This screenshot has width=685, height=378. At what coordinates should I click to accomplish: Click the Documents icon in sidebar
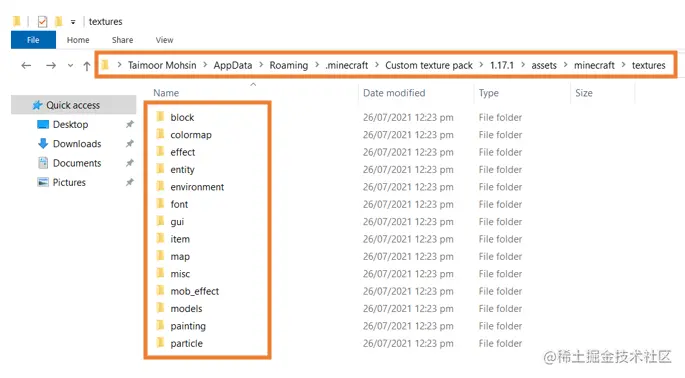point(43,163)
